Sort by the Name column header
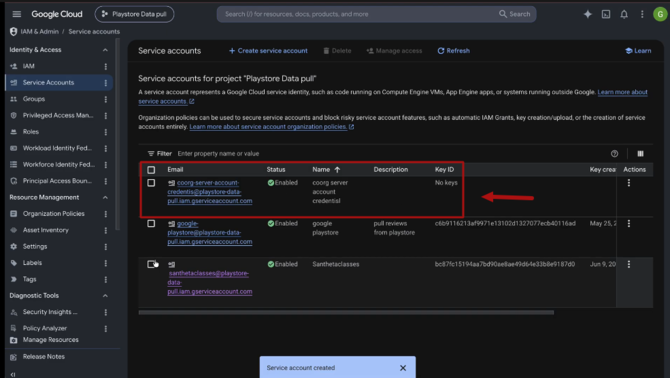 coord(326,170)
